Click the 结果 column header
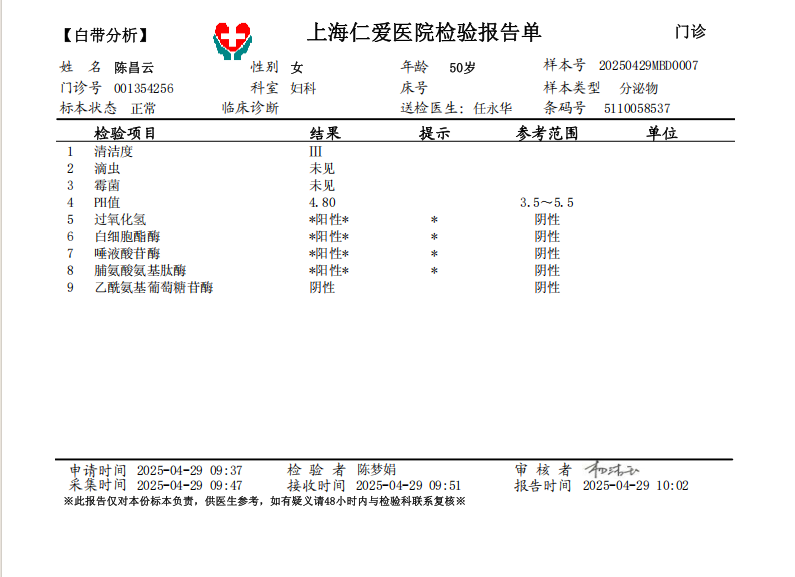The height and width of the screenshot is (577, 795). tap(325, 133)
